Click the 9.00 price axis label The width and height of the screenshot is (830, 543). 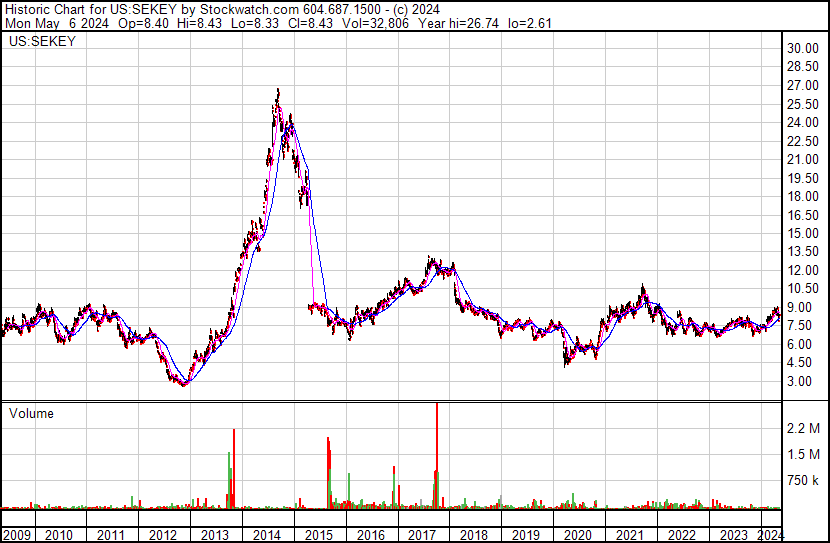(x=800, y=307)
